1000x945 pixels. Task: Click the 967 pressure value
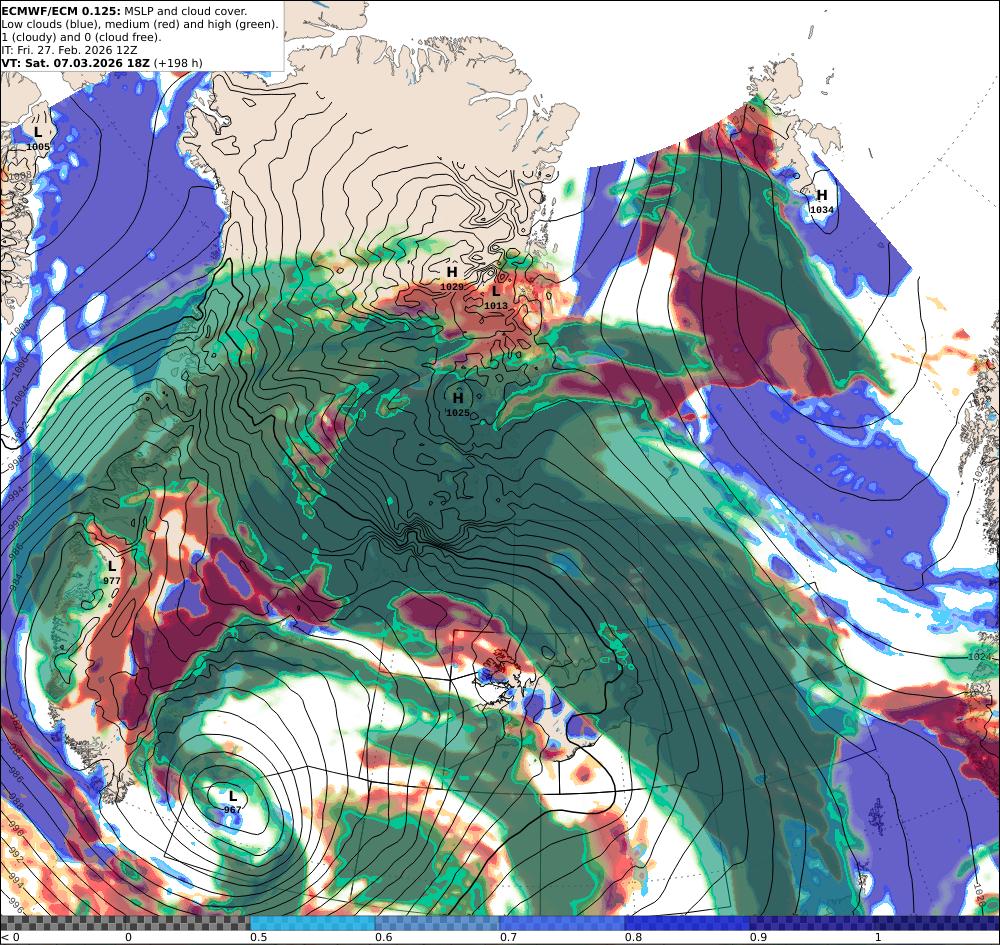pyautogui.click(x=233, y=810)
